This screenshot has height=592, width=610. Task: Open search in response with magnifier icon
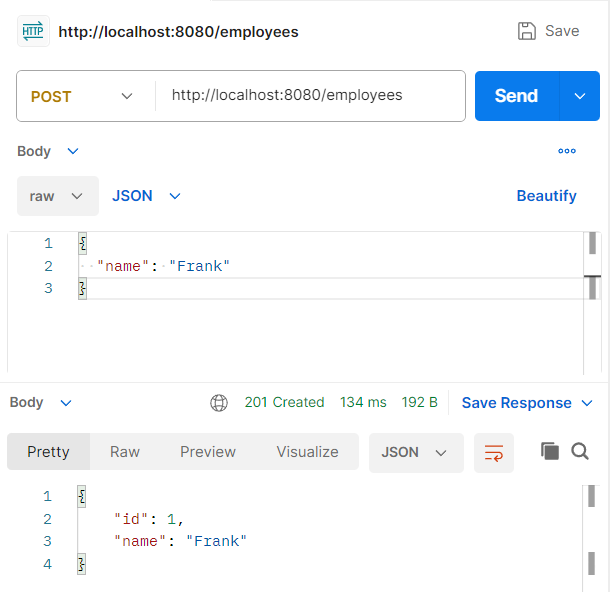(580, 451)
